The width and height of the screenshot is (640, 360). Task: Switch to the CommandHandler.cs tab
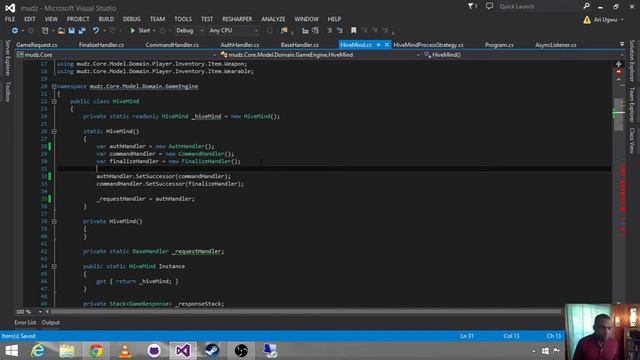point(172,45)
